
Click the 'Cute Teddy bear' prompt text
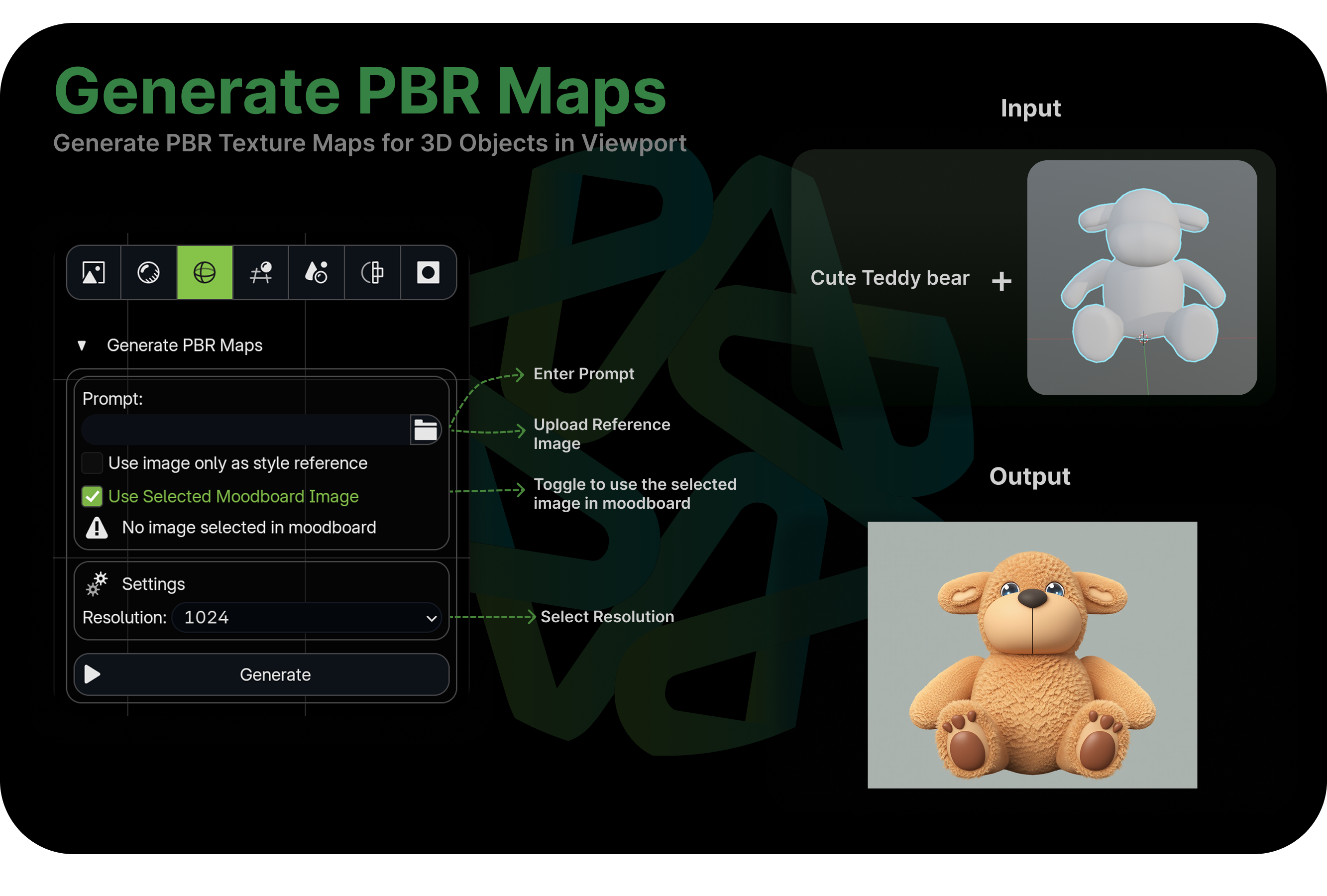click(889, 278)
